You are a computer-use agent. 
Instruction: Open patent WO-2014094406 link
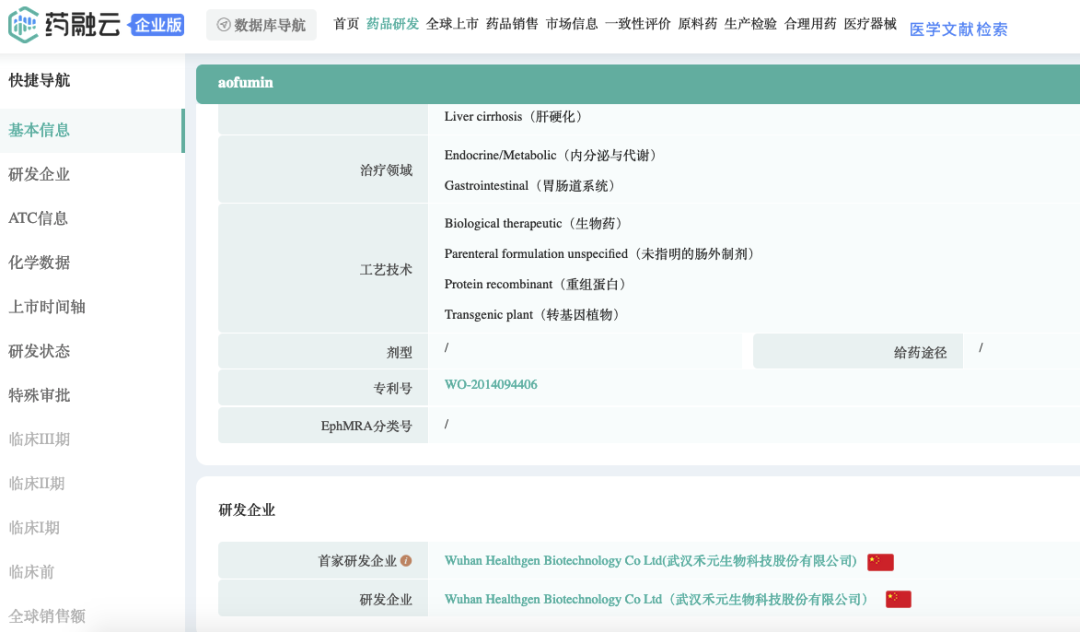[491, 385]
